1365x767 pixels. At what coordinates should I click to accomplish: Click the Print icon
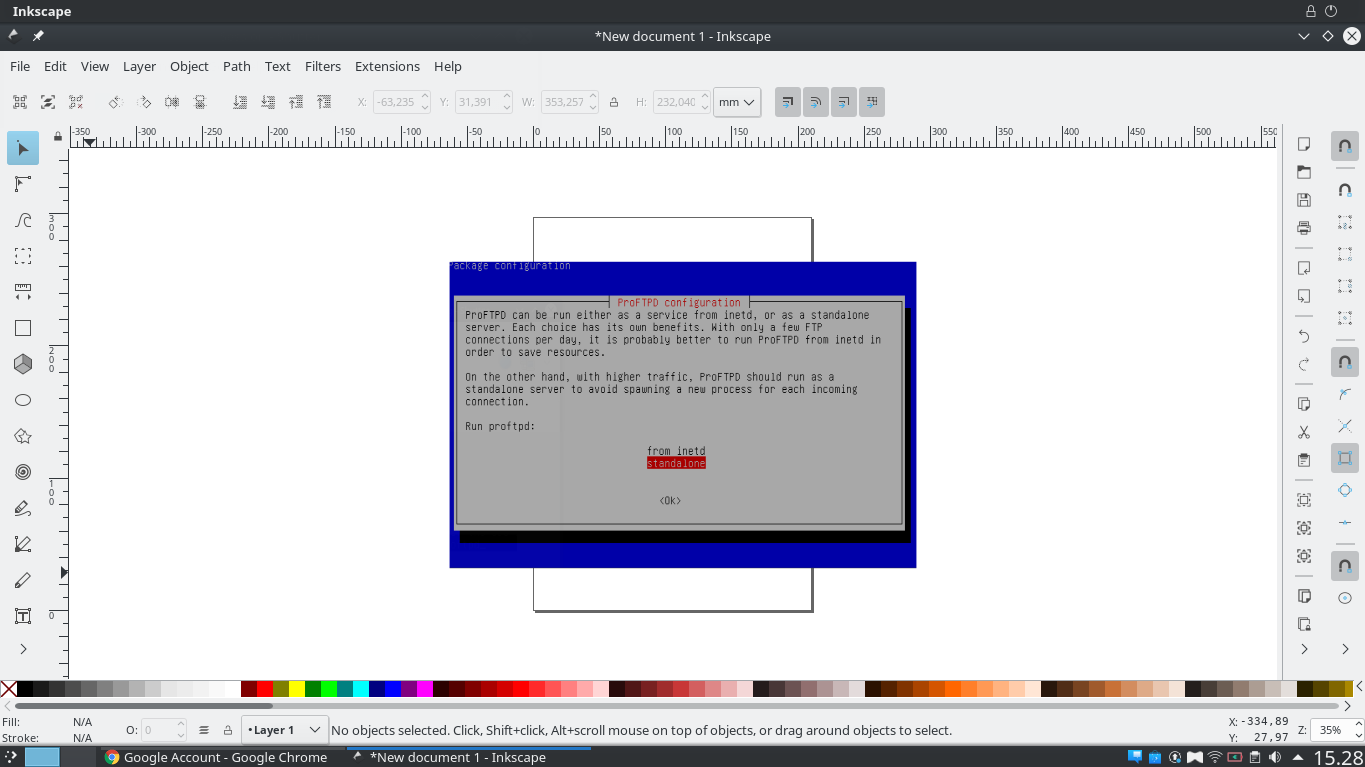(1304, 228)
